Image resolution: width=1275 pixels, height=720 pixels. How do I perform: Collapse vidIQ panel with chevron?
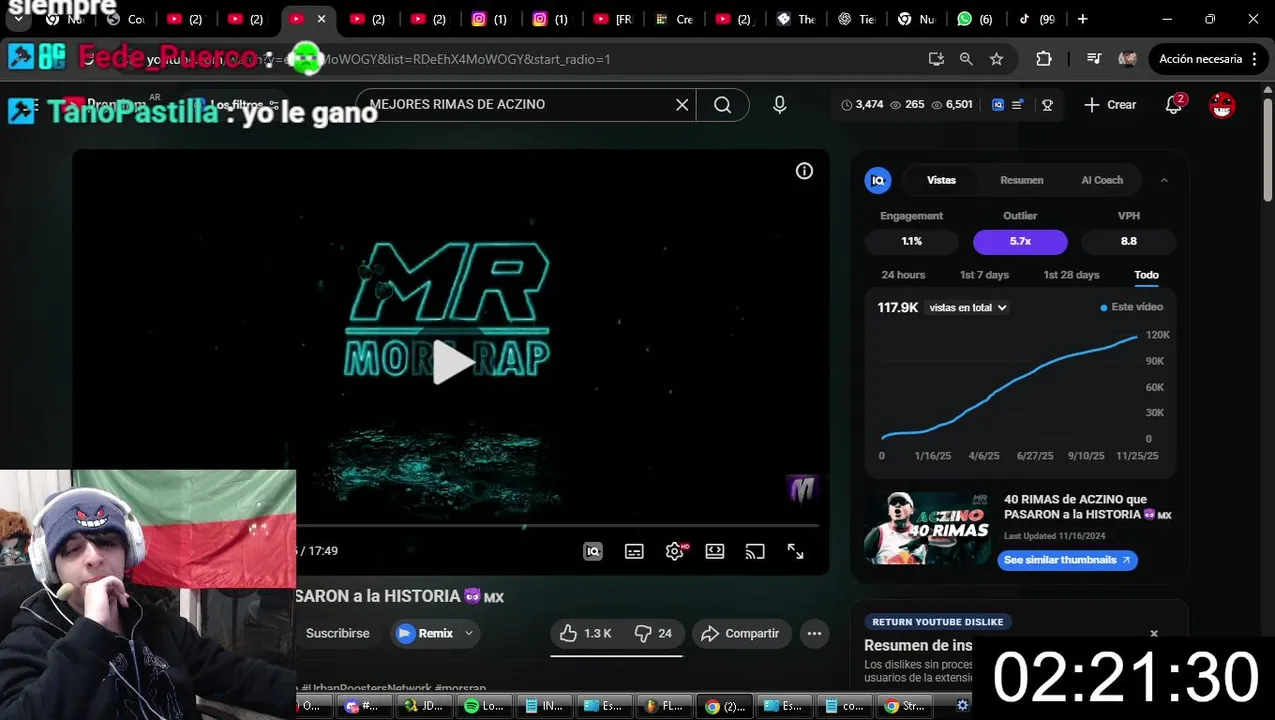(1164, 180)
